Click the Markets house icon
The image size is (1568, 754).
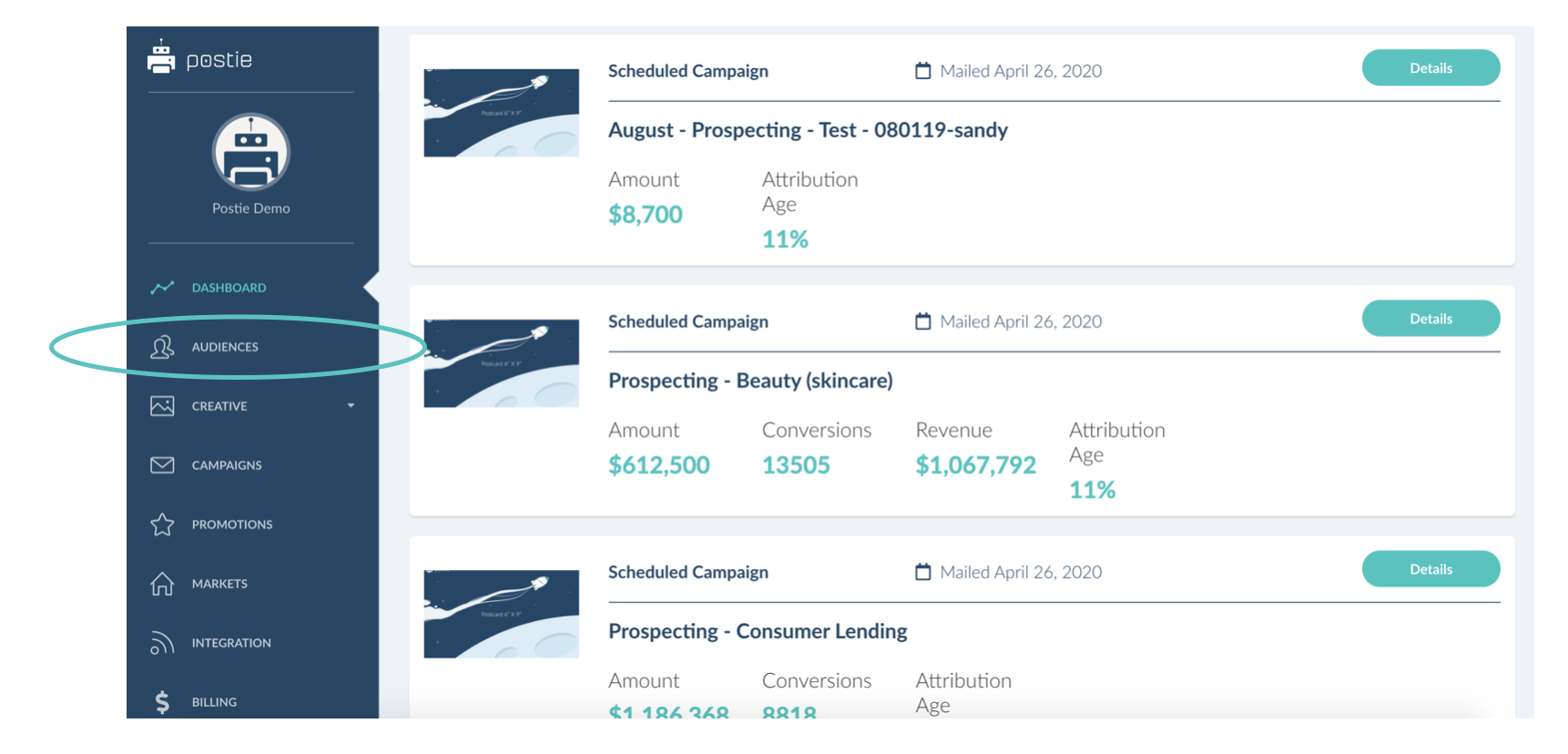pyautogui.click(x=162, y=584)
